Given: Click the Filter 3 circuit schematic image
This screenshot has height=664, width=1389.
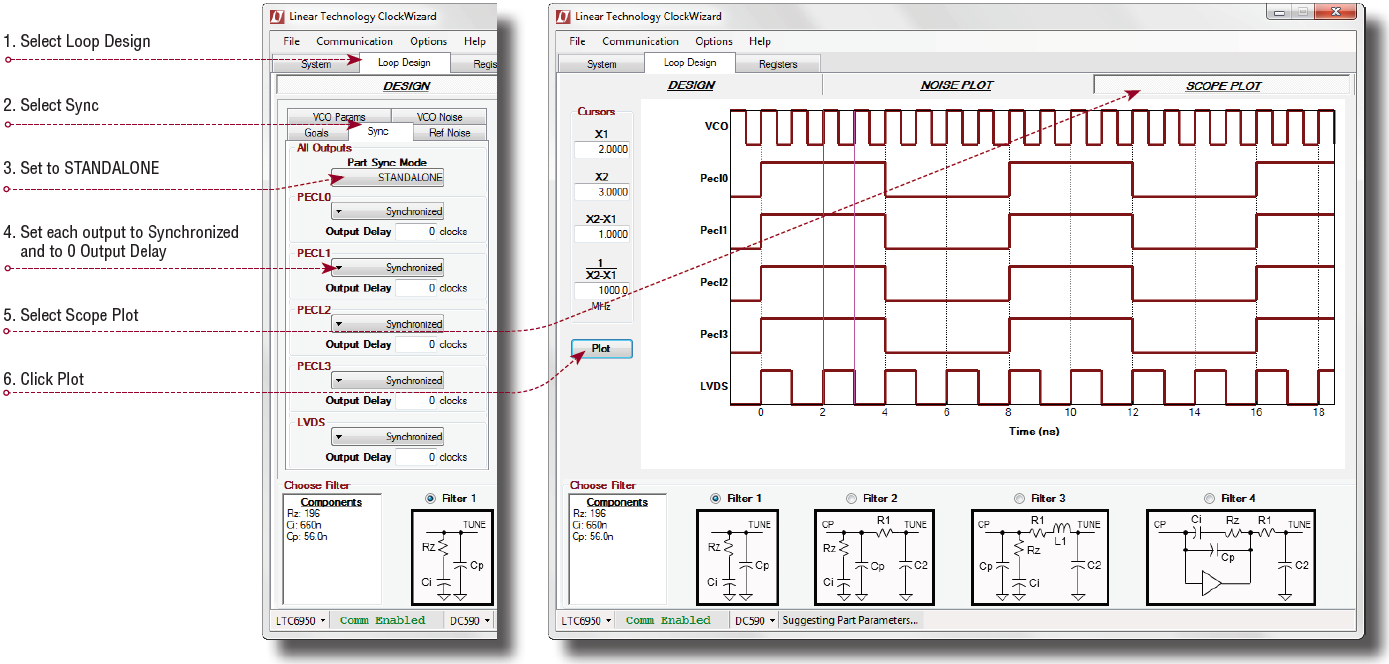Looking at the screenshot, I should tap(1040, 558).
